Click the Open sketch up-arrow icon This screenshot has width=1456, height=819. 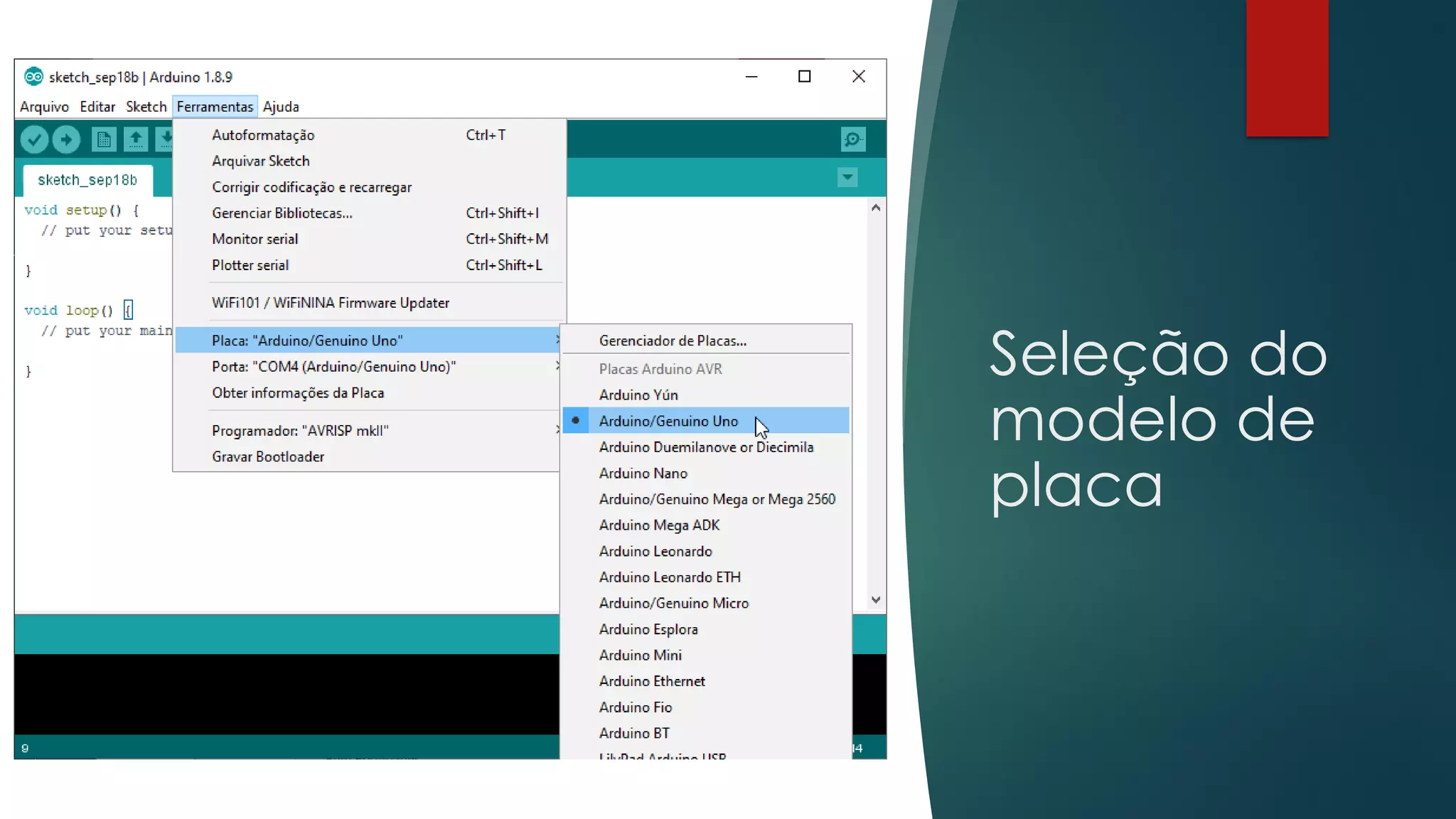135,139
